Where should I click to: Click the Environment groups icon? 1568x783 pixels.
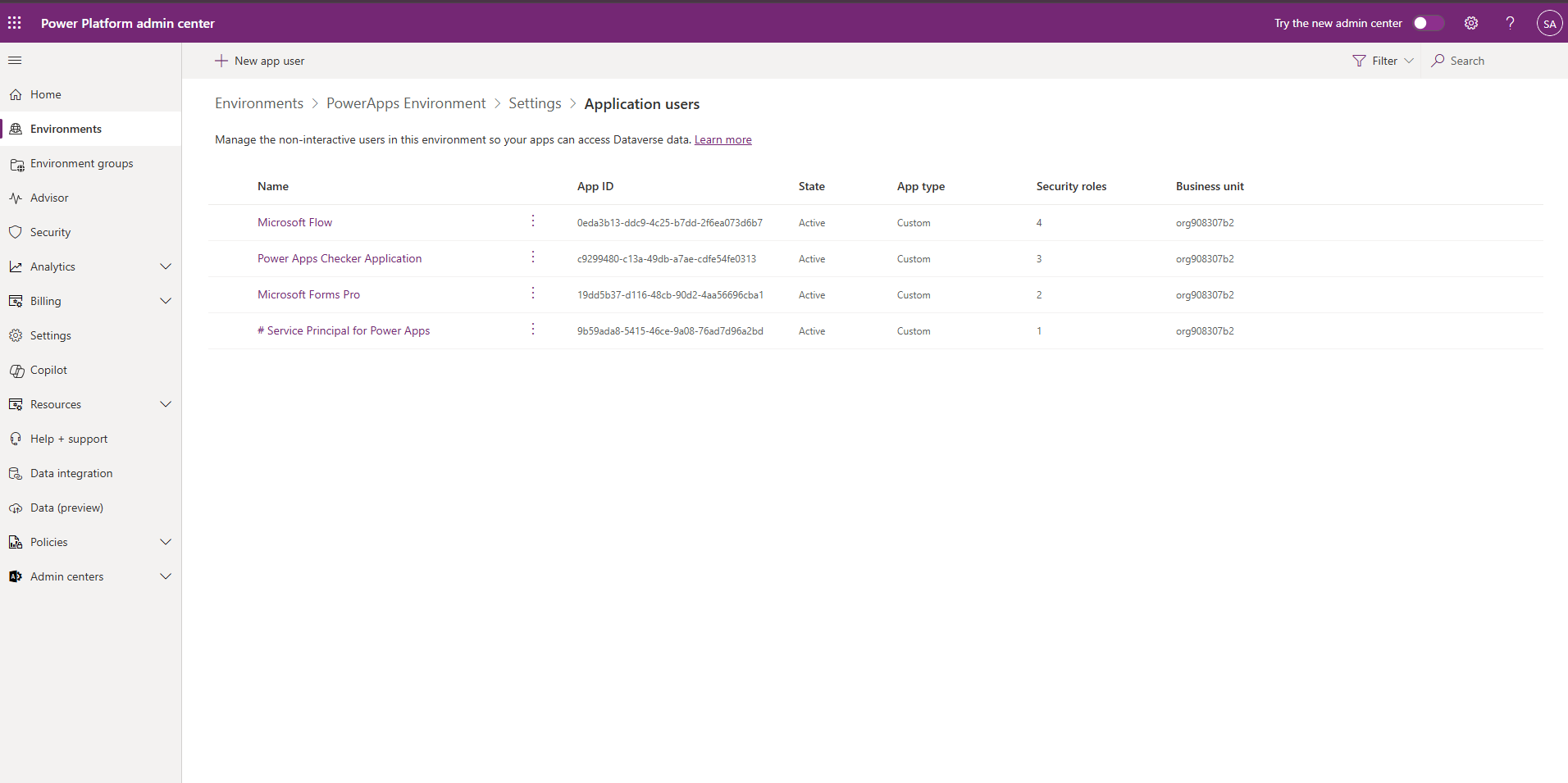coord(16,164)
